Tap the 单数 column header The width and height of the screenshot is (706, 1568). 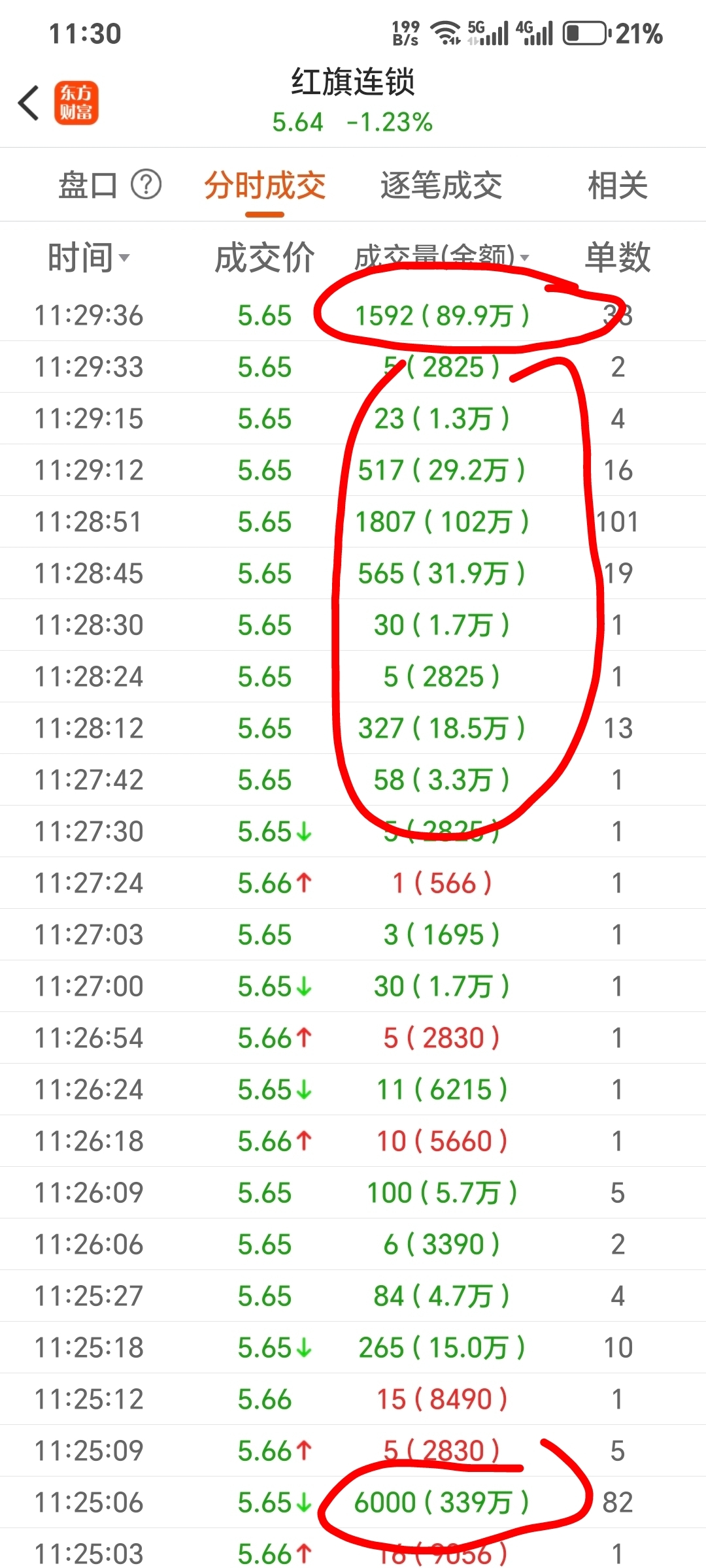(x=618, y=257)
